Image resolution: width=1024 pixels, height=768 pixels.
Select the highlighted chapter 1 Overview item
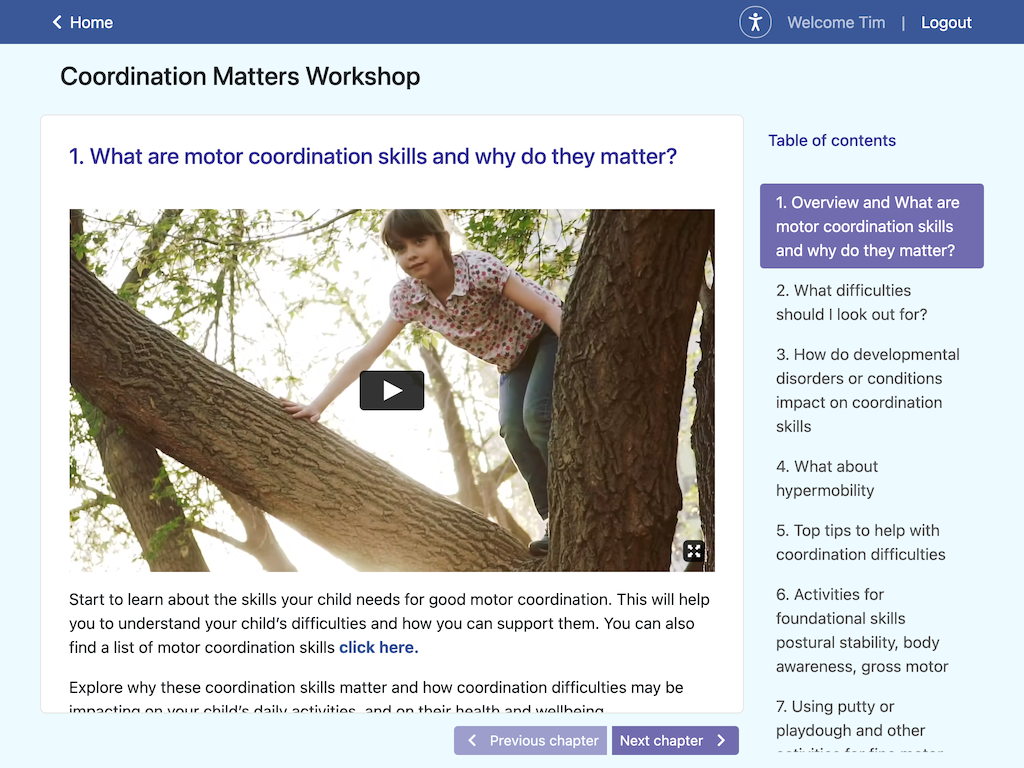pos(871,226)
